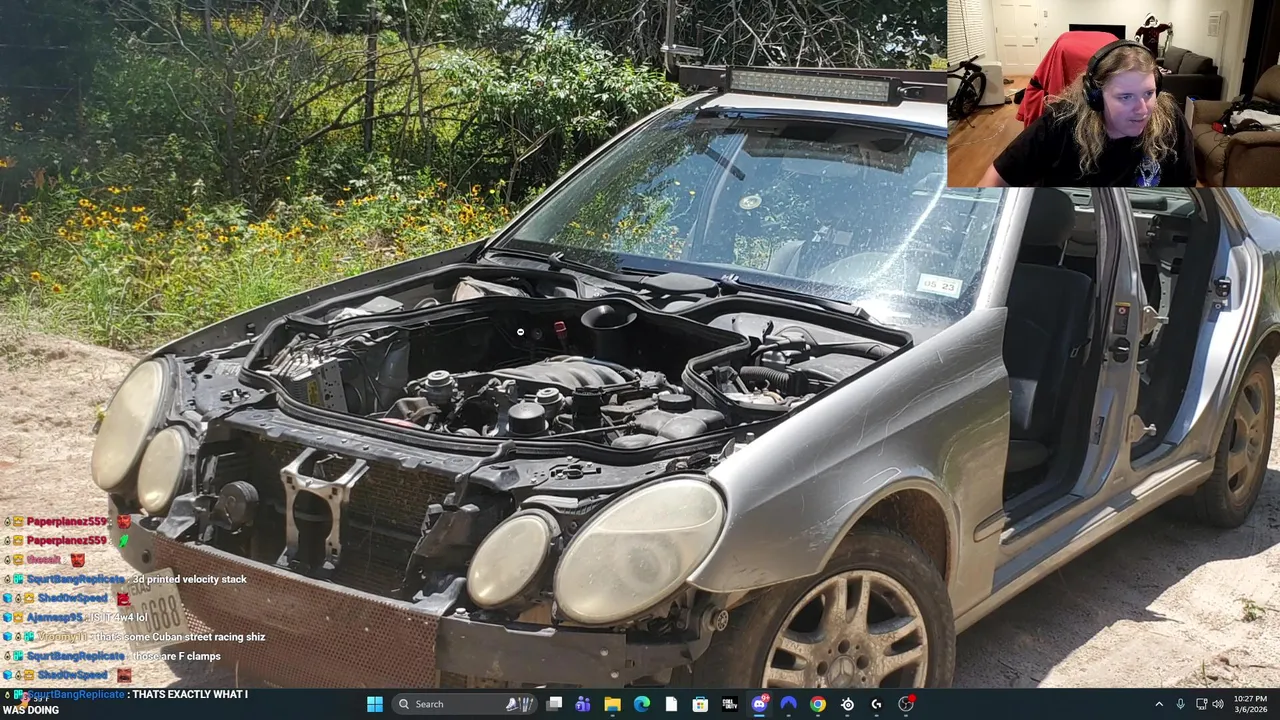The image size is (1280, 720).
Task: Click the search highlight icon in Search box
Action: [519, 704]
